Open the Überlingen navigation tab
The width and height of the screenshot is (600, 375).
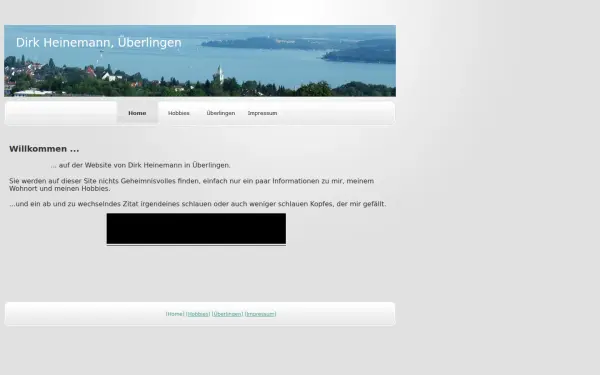pyautogui.click(x=221, y=113)
